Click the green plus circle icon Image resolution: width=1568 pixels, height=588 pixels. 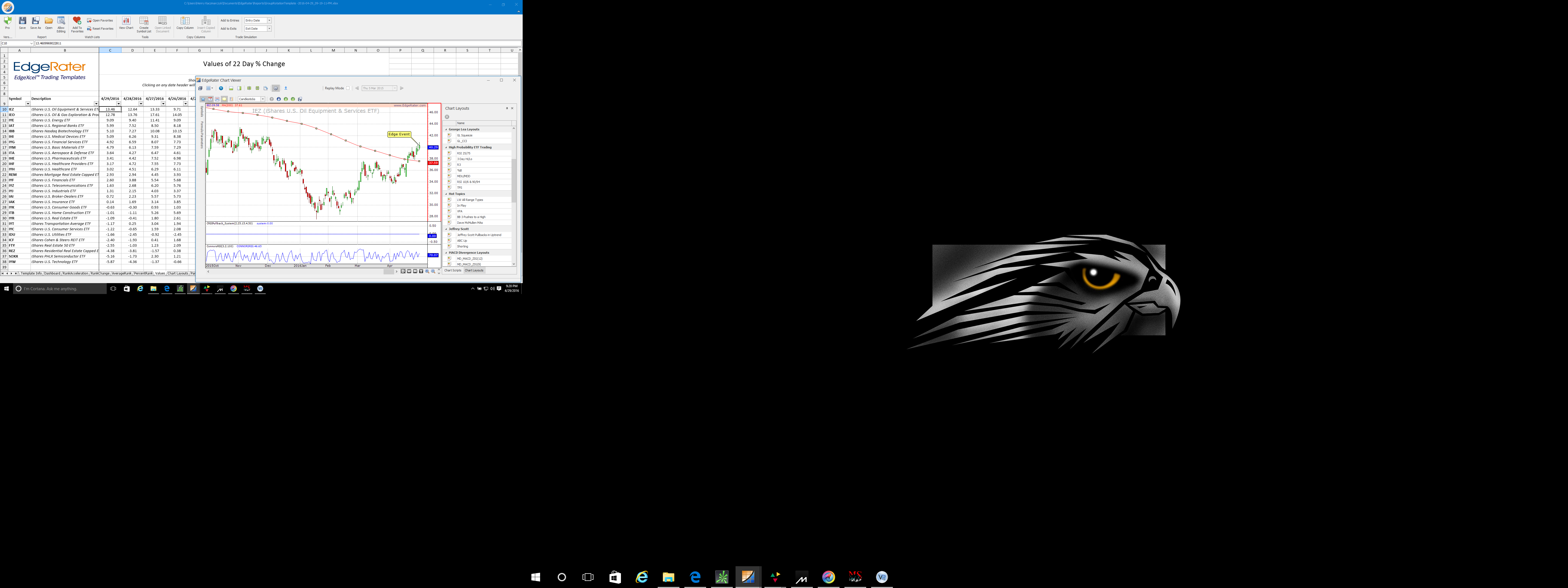[286, 99]
